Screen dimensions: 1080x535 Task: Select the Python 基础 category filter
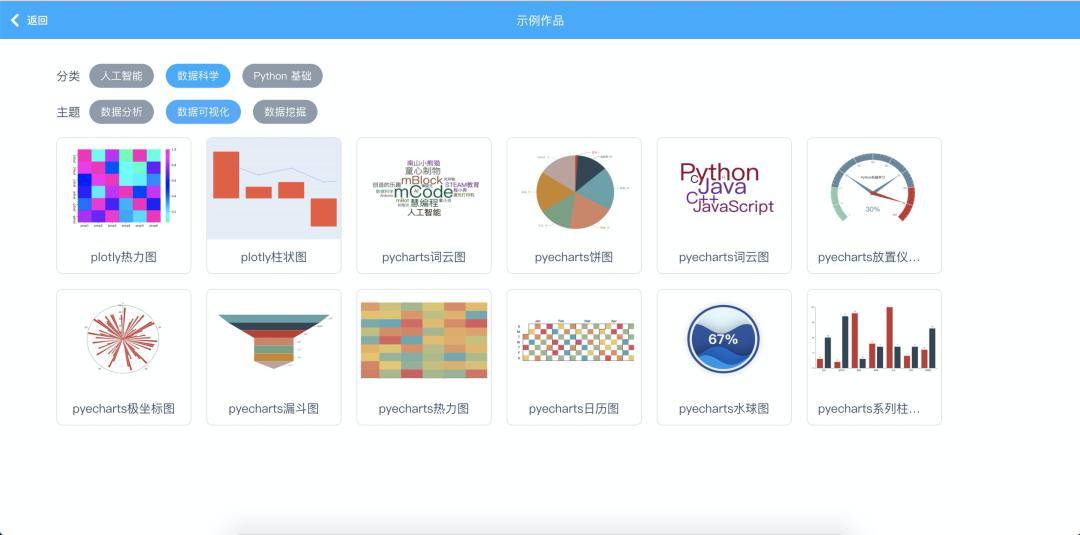tap(282, 76)
